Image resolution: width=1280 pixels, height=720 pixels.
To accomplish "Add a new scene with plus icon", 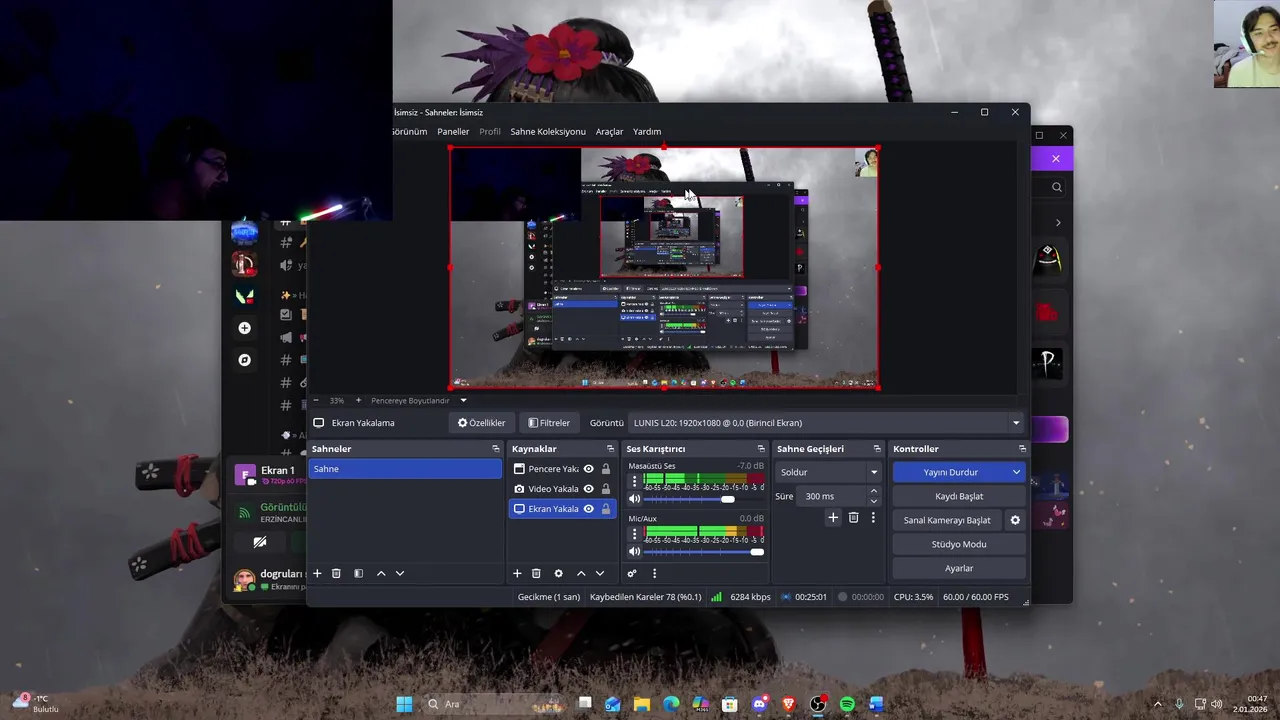I will coord(317,573).
